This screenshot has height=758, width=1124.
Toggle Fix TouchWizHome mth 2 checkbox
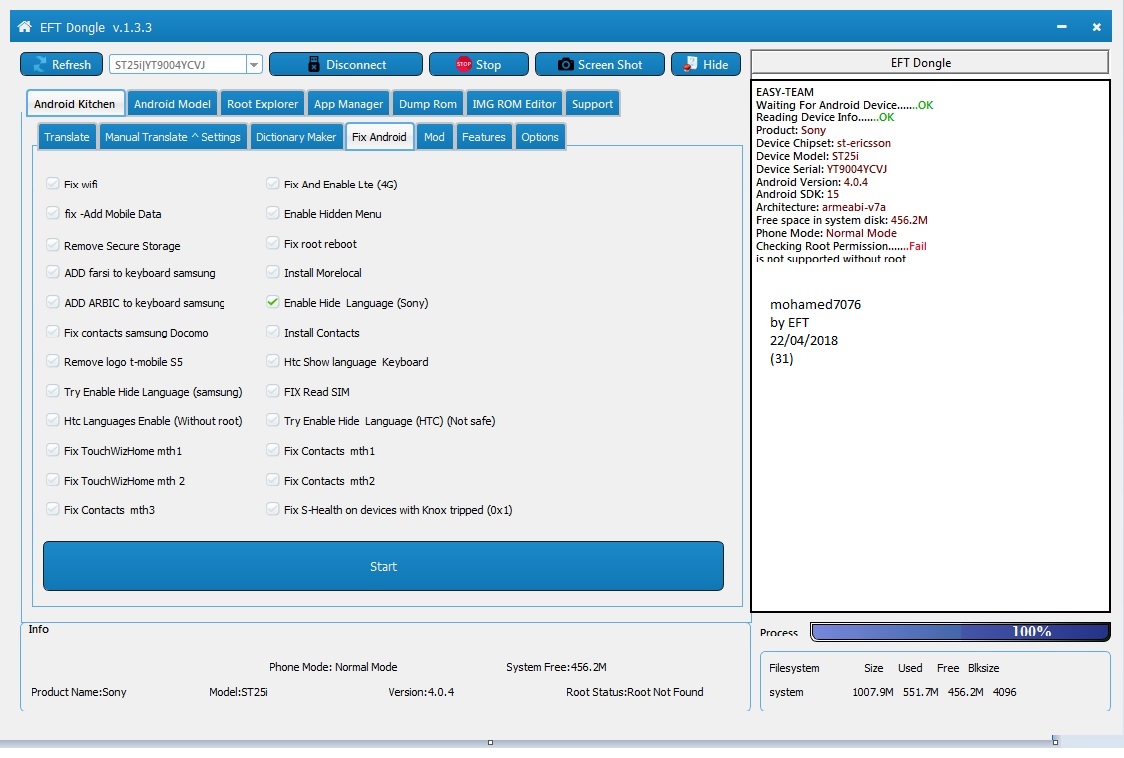52,480
